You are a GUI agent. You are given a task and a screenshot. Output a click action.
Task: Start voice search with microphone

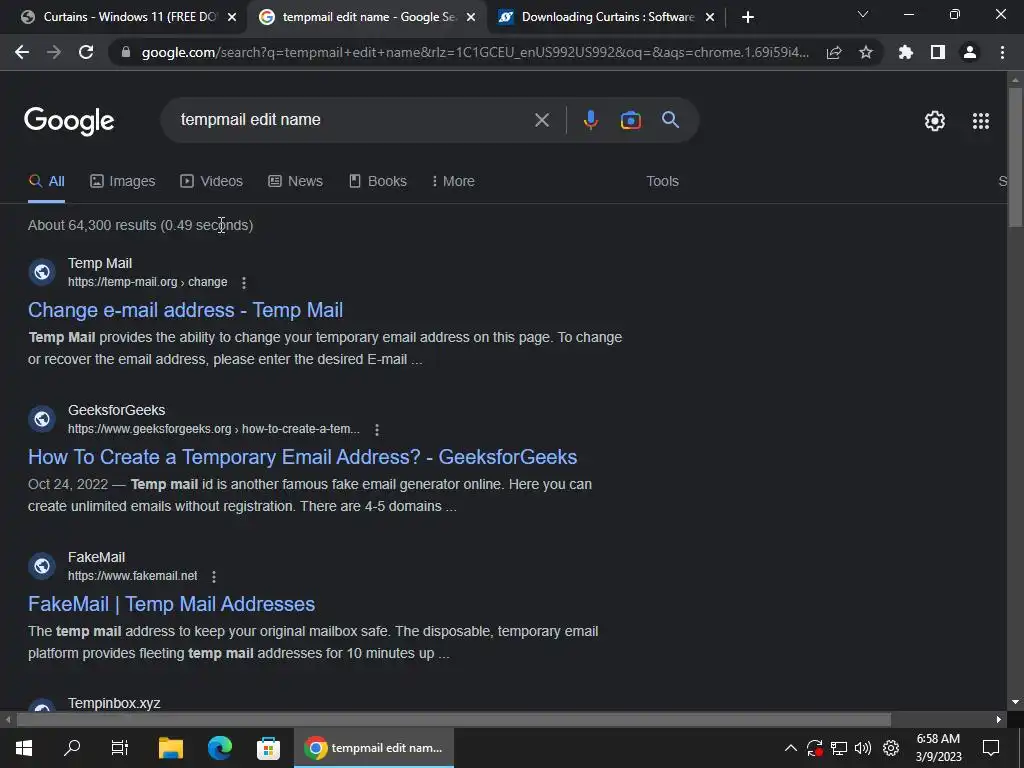pyautogui.click(x=590, y=120)
